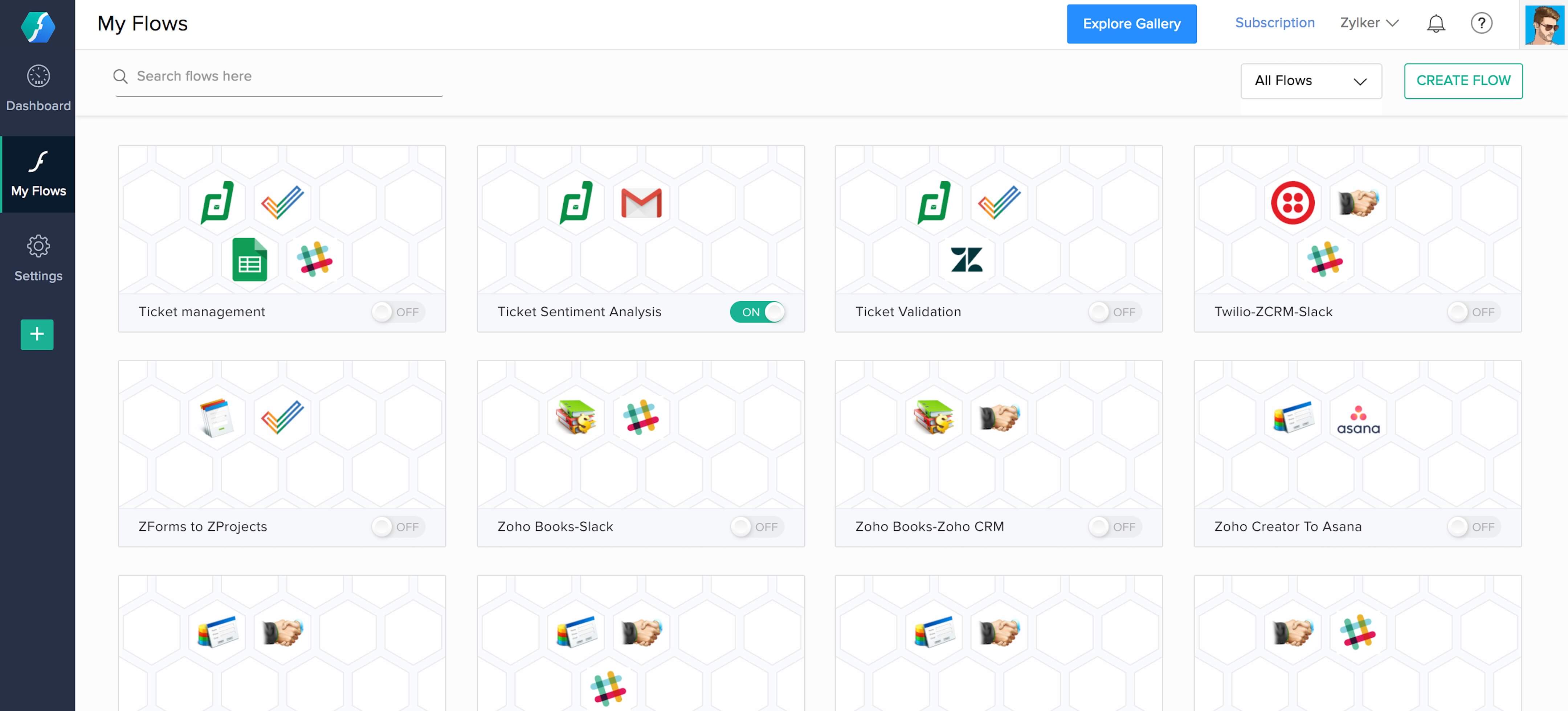Click the Zoho CRM icon in Zoho Books-Zoho CRM
Image resolution: width=1568 pixels, height=711 pixels.
click(x=999, y=417)
